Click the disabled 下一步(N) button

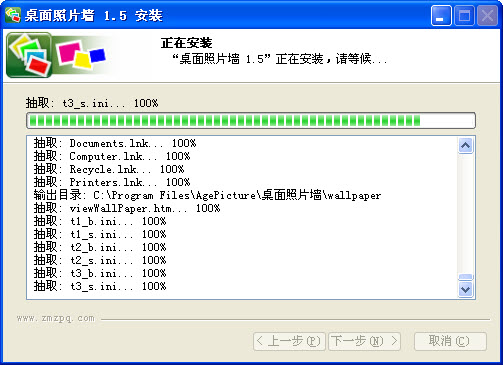364,341
